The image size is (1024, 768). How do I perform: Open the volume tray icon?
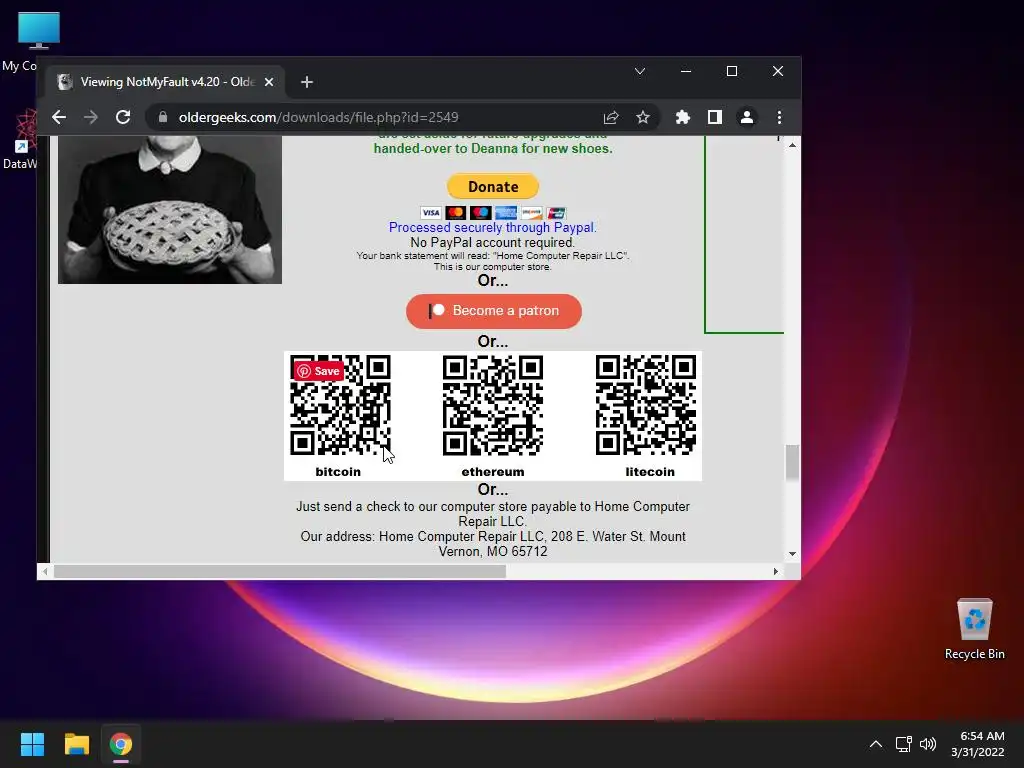click(x=928, y=744)
